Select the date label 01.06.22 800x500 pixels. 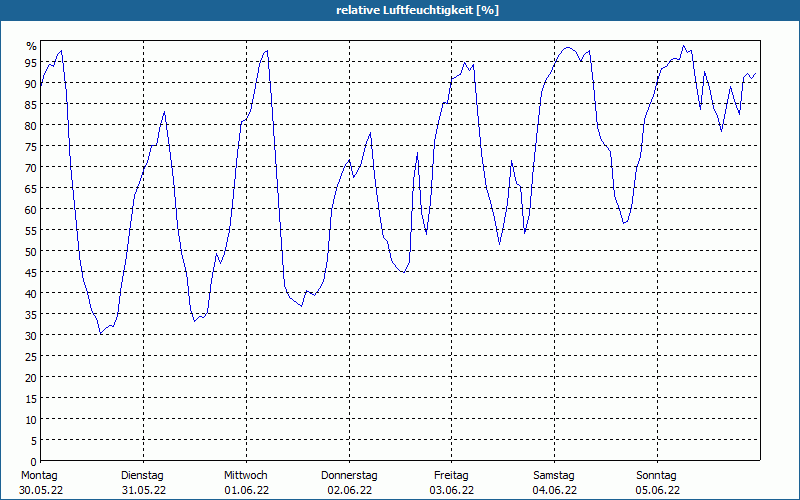[x=246, y=490]
